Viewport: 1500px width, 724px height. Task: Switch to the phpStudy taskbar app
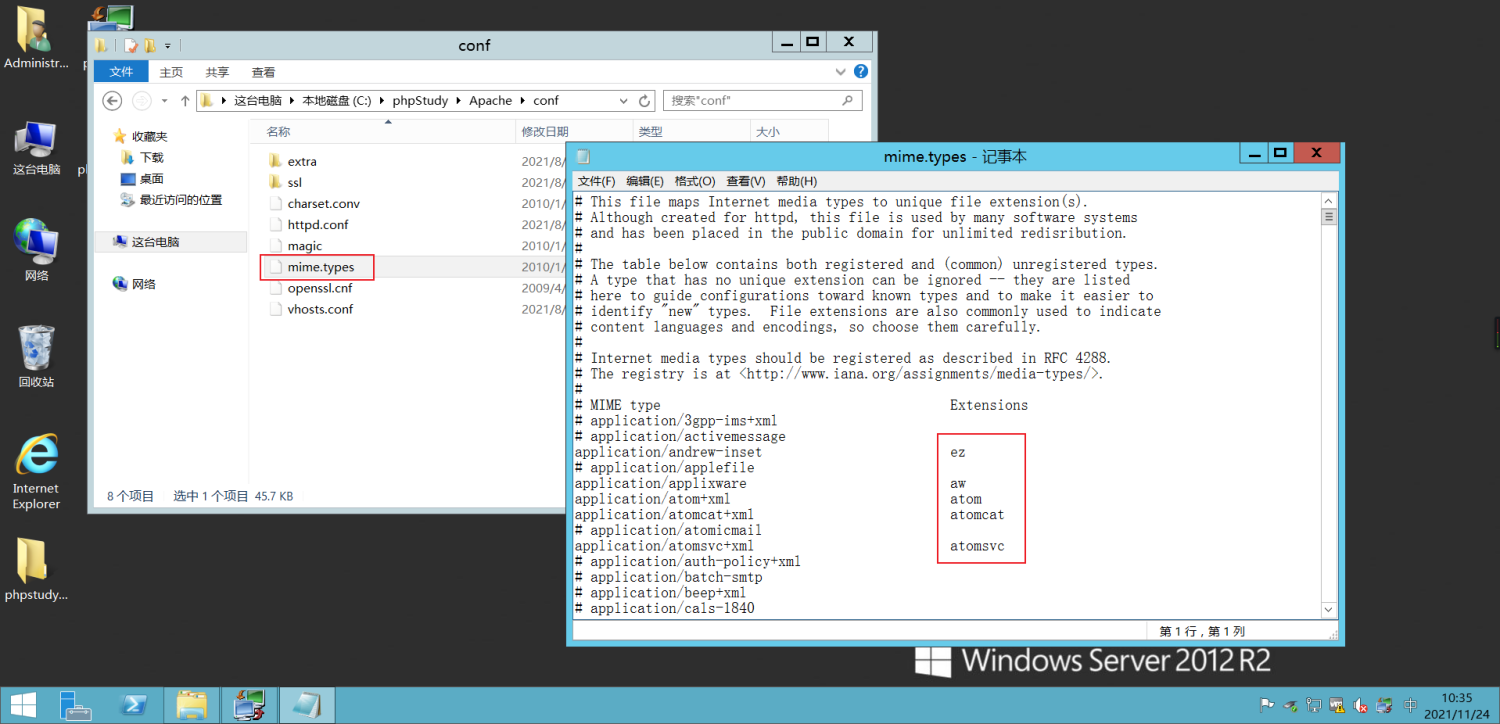(x=249, y=705)
